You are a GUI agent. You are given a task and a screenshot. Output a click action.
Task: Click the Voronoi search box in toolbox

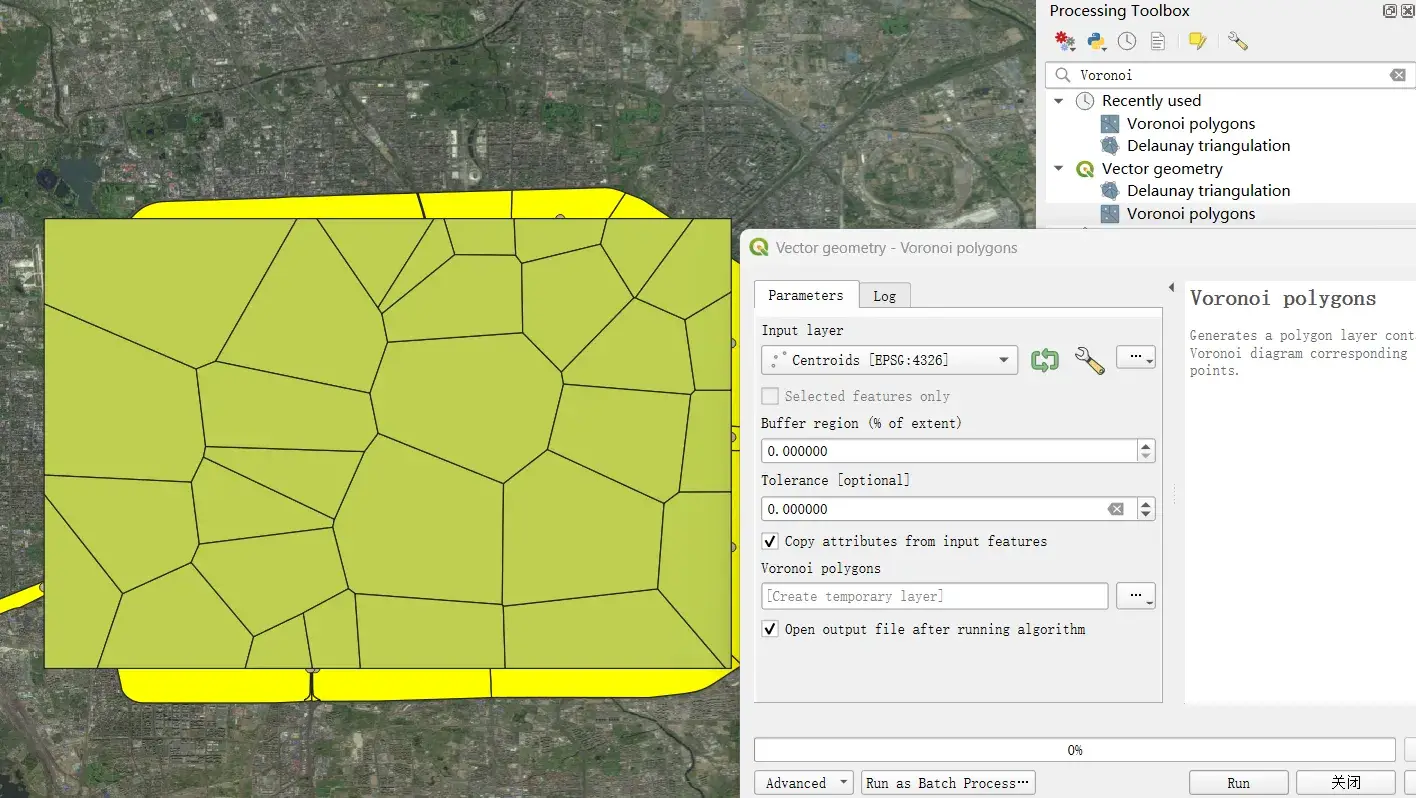pyautogui.click(x=1229, y=75)
